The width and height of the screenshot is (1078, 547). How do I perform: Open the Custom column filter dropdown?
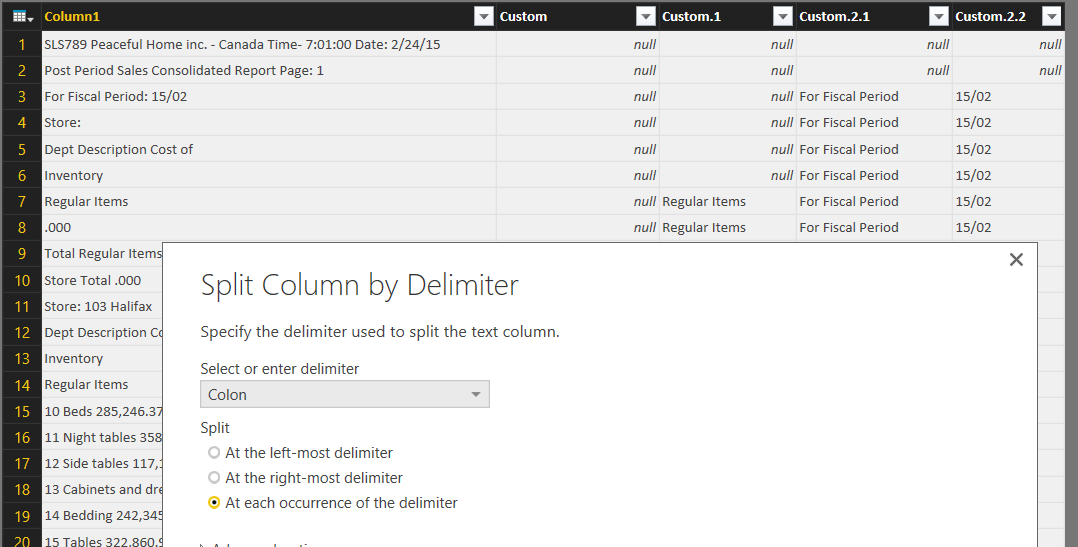tap(646, 16)
